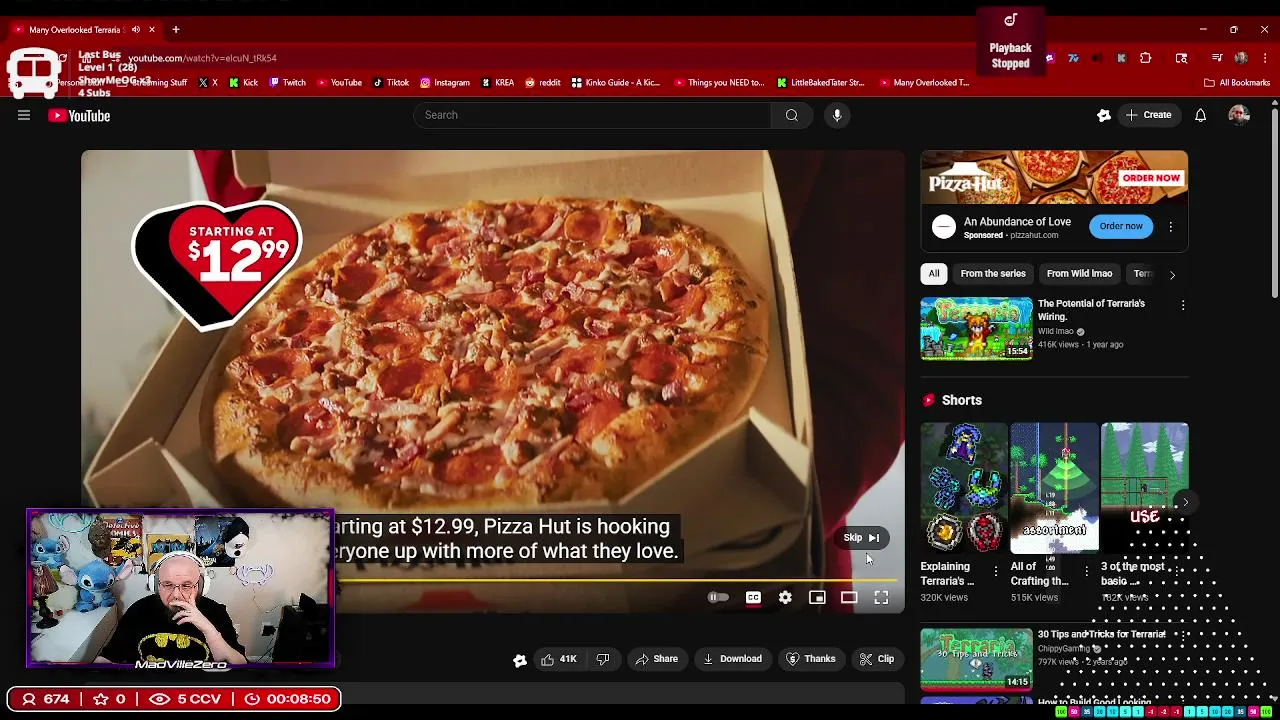The height and width of the screenshot is (720, 1280).
Task: Open the KREA bookmark
Action: (497, 83)
